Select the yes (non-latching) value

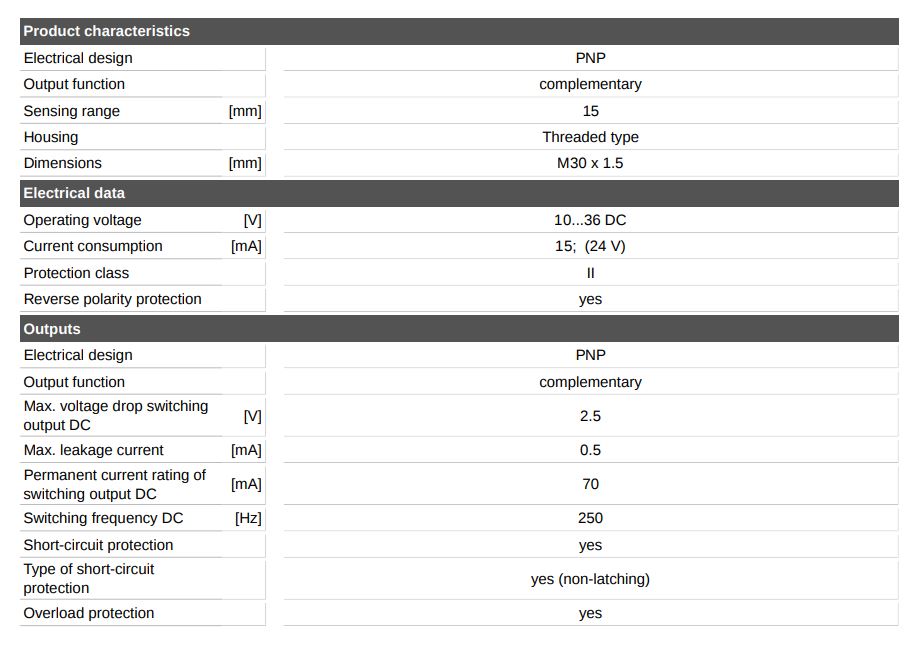pyautogui.click(x=590, y=579)
